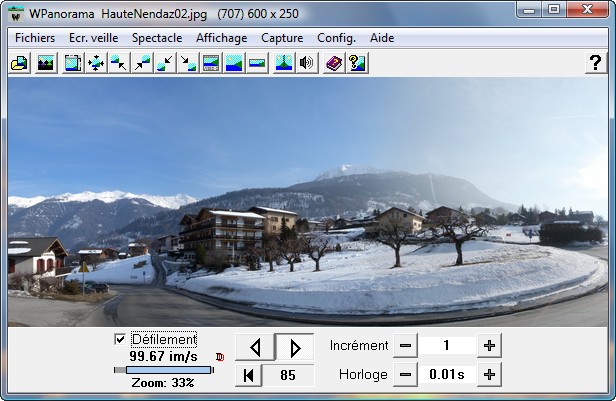The image size is (616, 401).
Task: Click the full-screen frame icon
Action: tap(73, 63)
